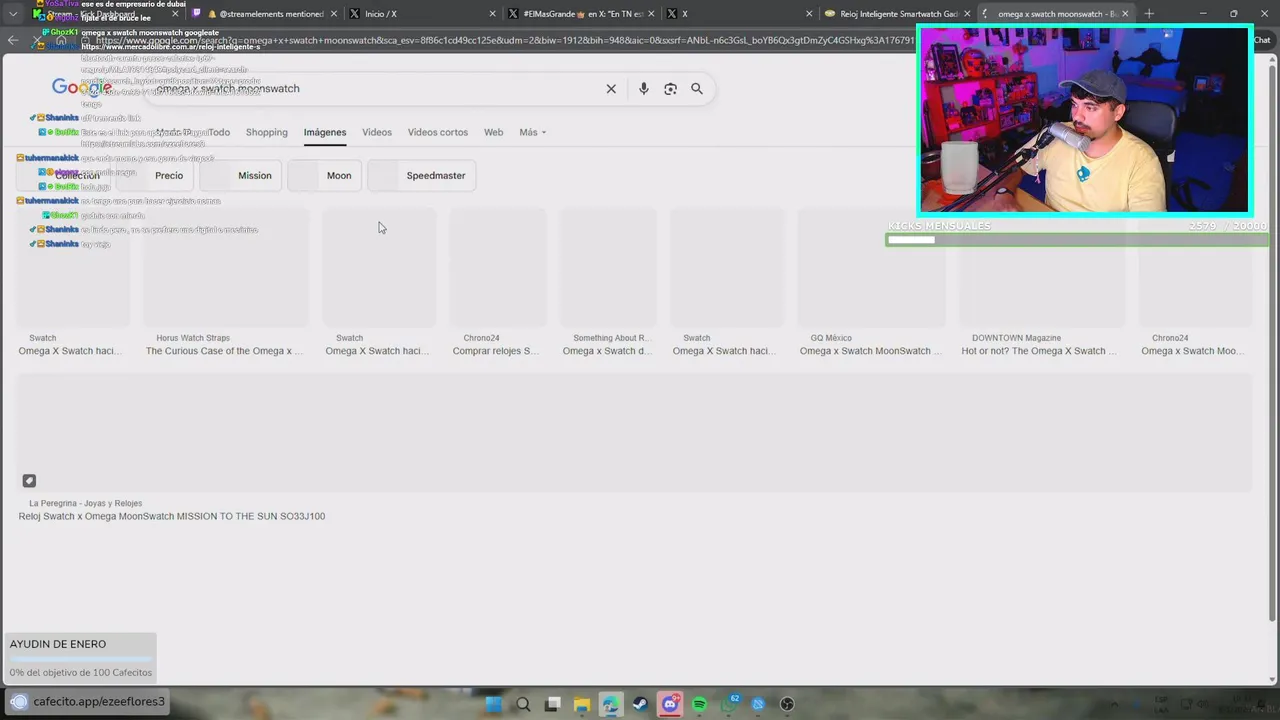Close the 'Inicio / X' tab

click(492, 14)
